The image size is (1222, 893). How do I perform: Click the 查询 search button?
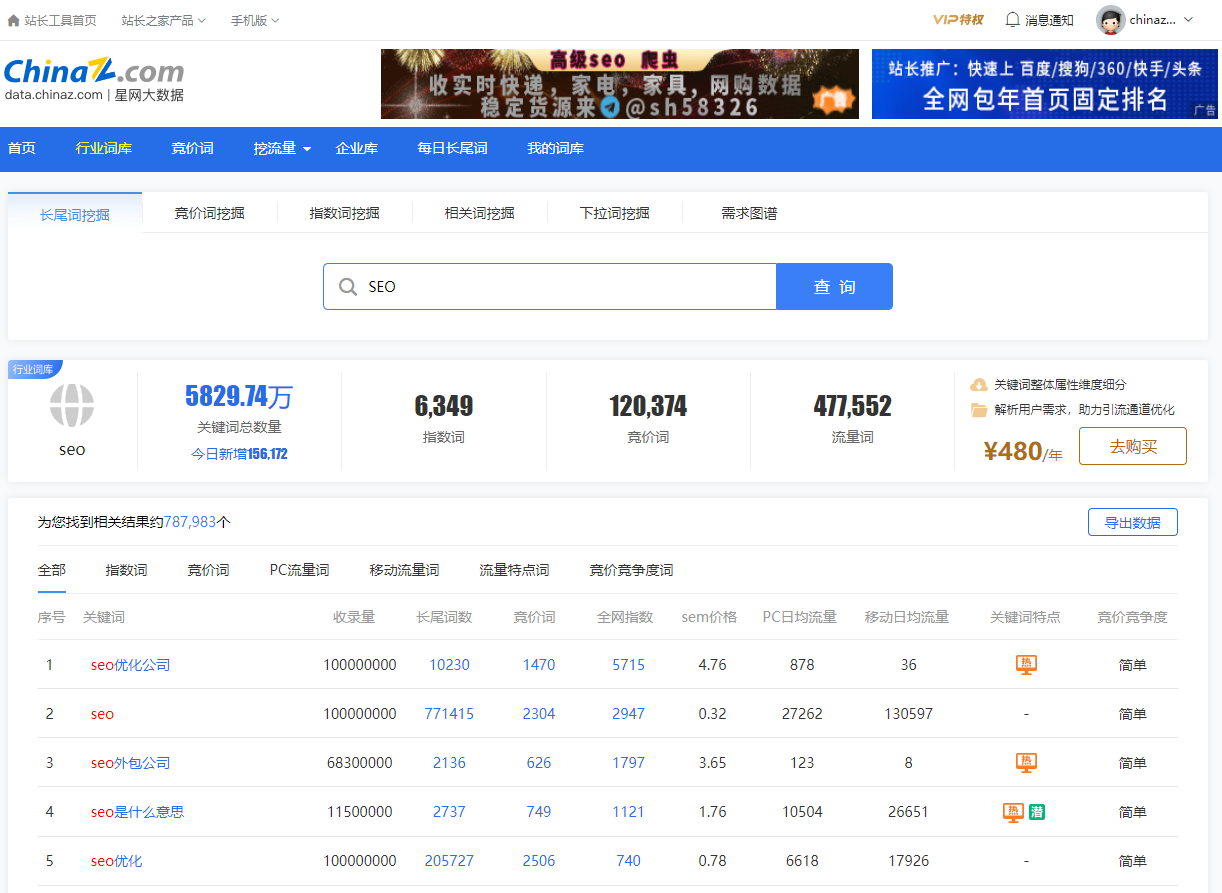coord(834,287)
